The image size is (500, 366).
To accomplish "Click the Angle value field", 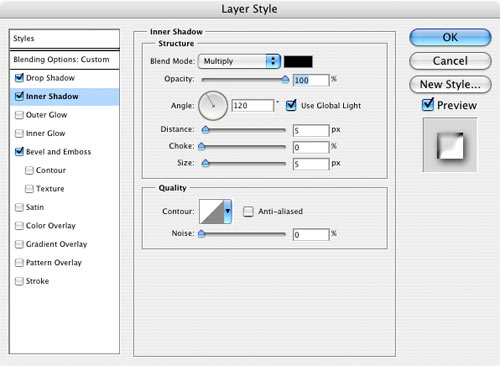I will (x=252, y=106).
